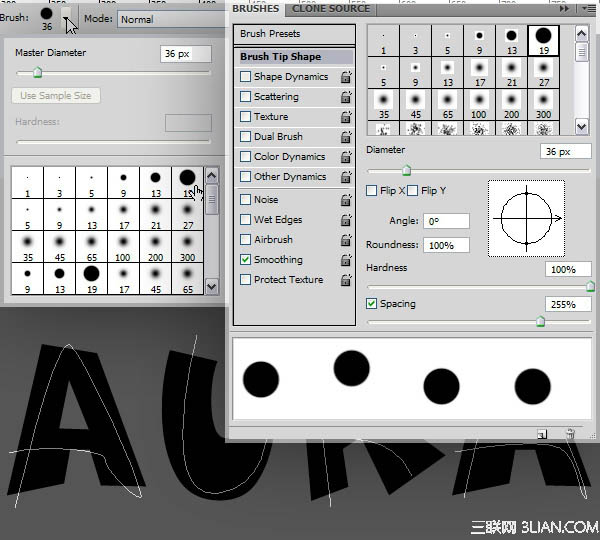Screen dimensions: 600x540
Task: Enable Shape Dynamics checkbox
Action: coord(245,77)
